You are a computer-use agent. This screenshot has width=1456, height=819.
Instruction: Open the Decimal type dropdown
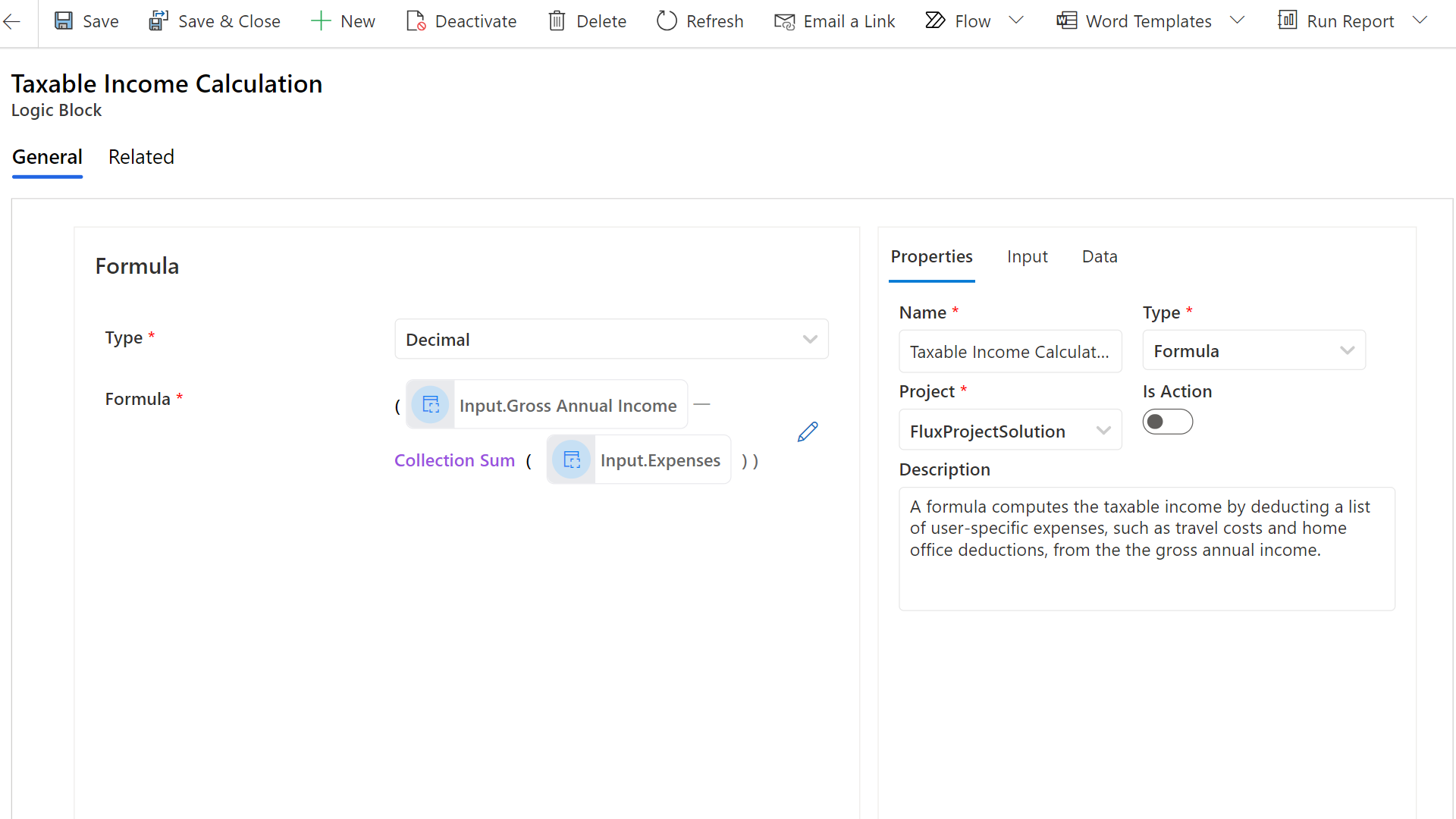[x=611, y=339]
